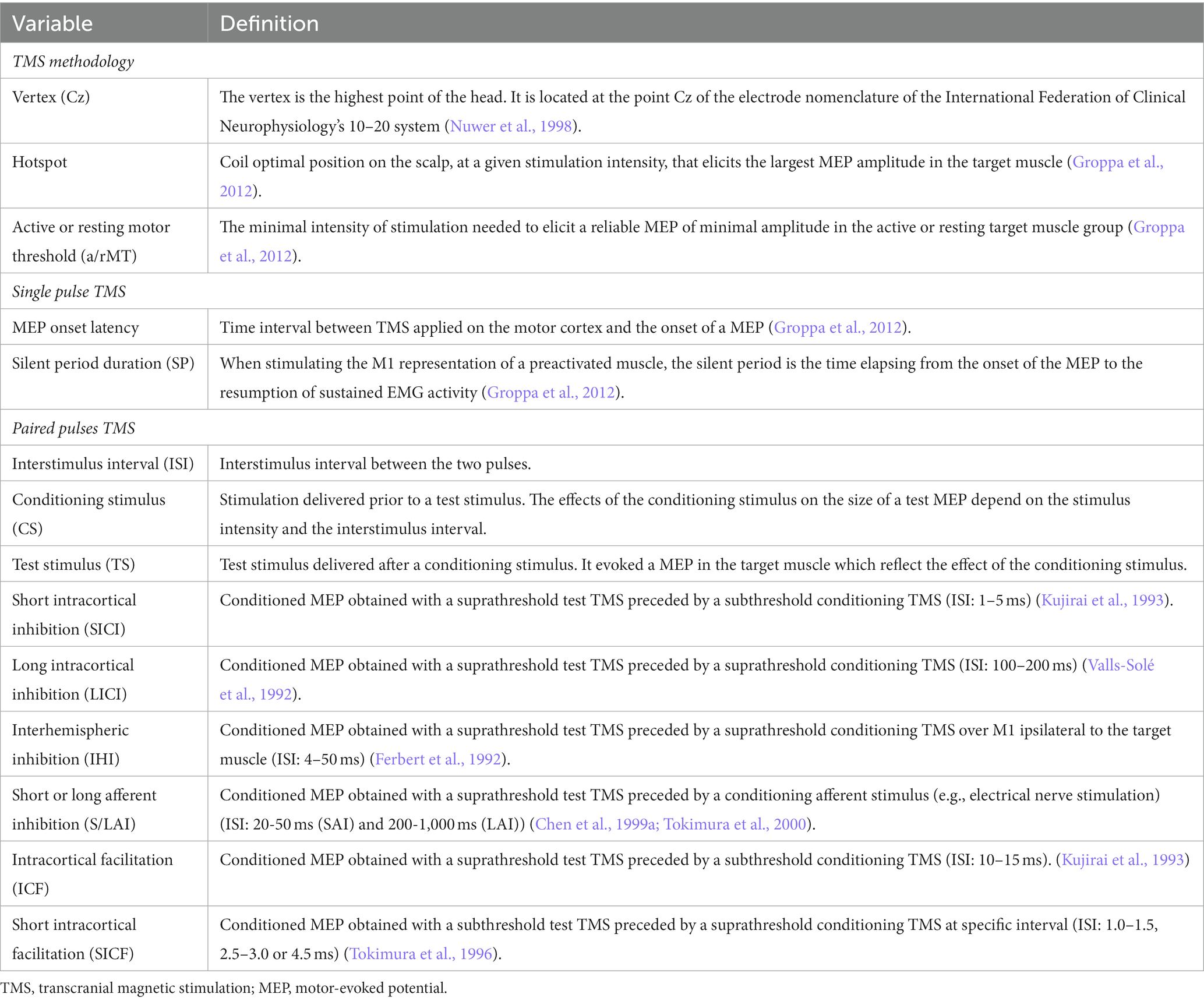Click the Interstimulus interval (ISI) cell

click(104, 463)
